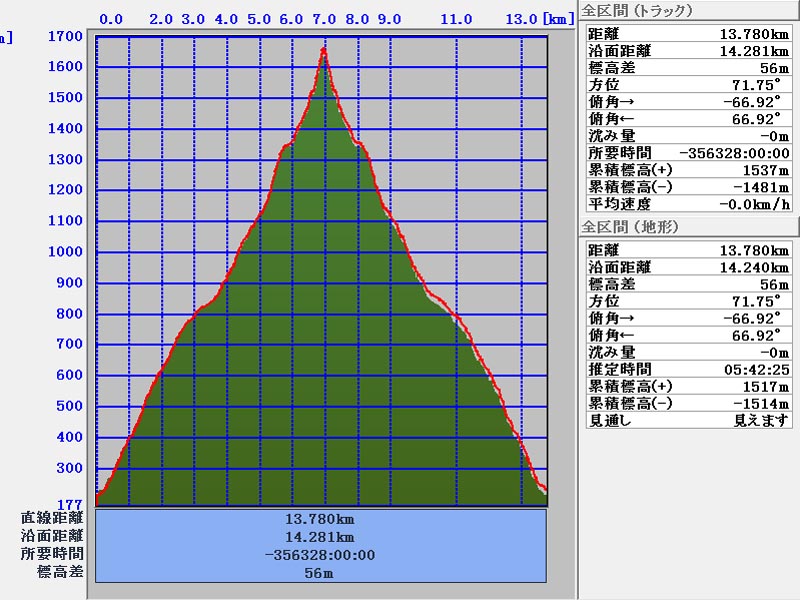Click the 1000 elevation axis label
The image size is (800, 600).
point(64,252)
